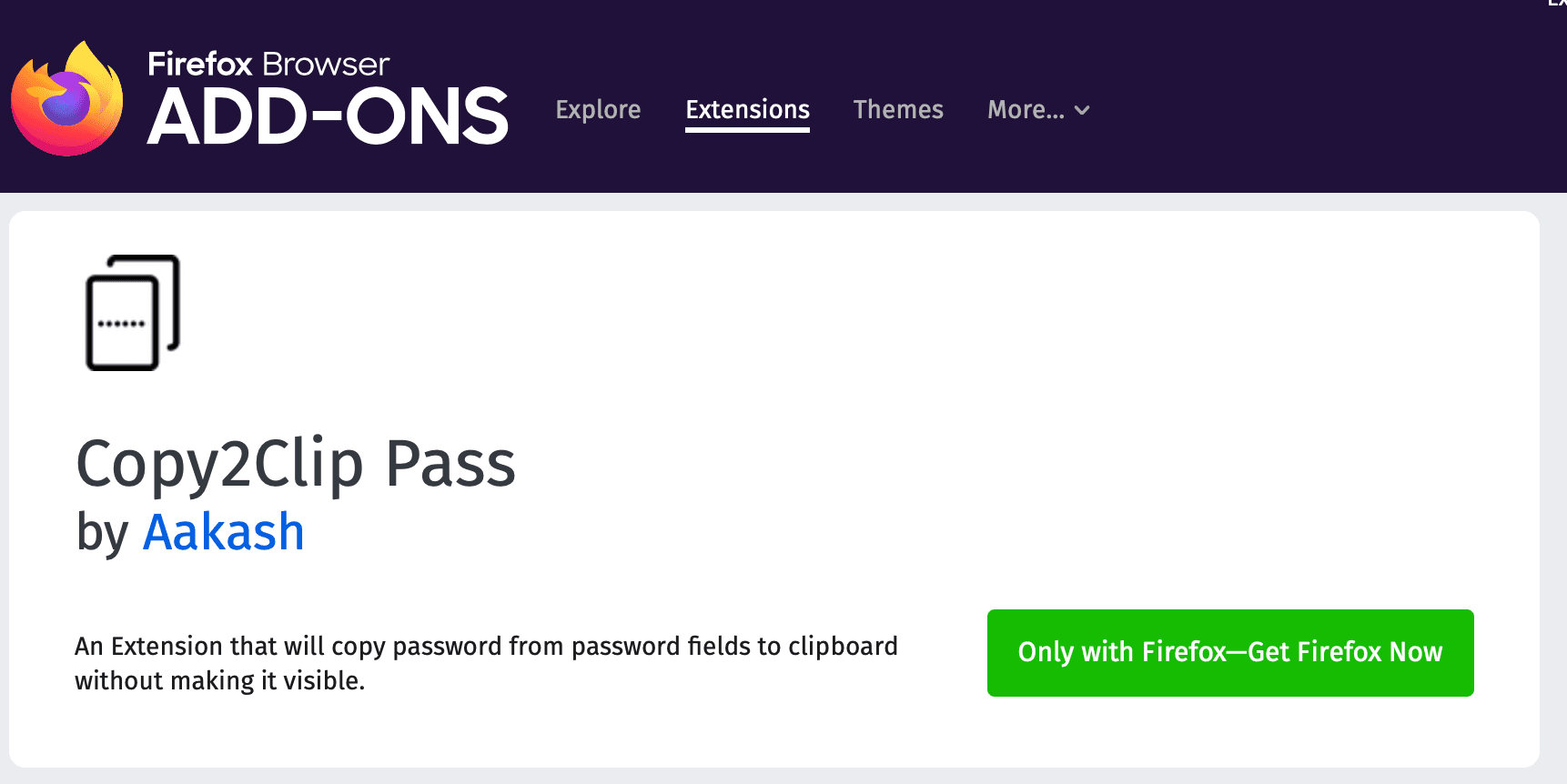The height and width of the screenshot is (784, 1567).
Task: Expand the More... navigation menu
Action: (x=1037, y=109)
